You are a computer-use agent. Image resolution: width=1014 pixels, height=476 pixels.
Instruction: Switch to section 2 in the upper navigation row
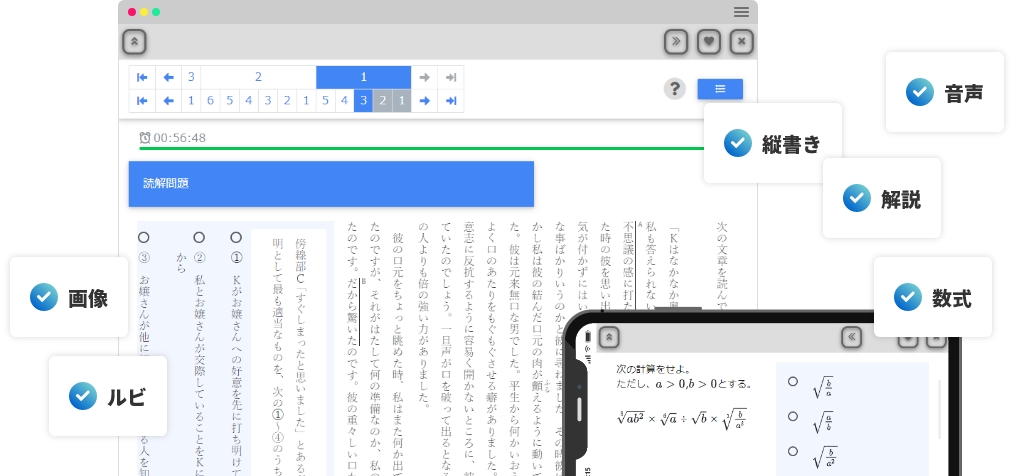coord(258,77)
